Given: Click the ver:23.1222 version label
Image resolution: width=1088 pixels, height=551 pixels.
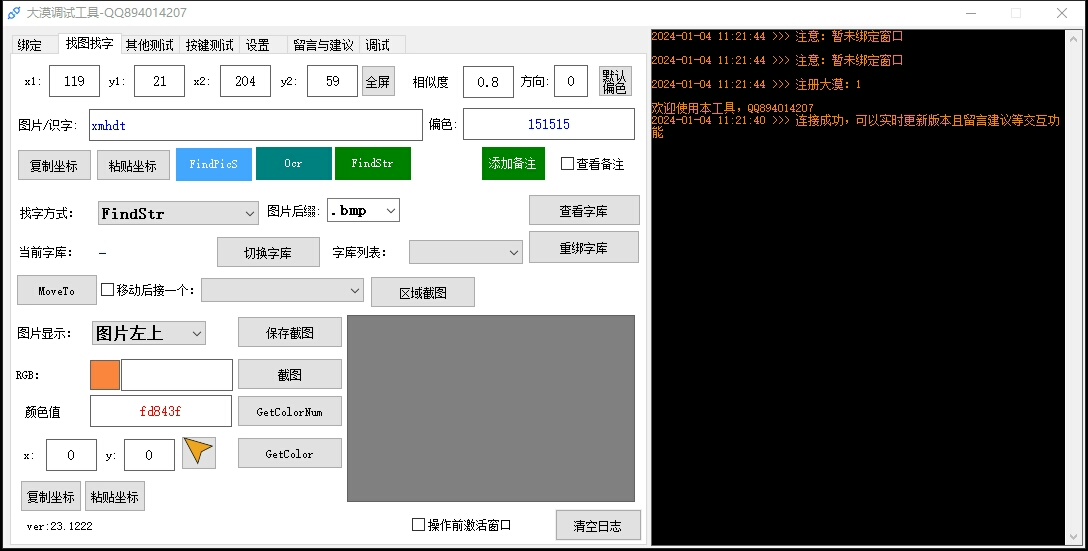Looking at the screenshot, I should (59, 526).
